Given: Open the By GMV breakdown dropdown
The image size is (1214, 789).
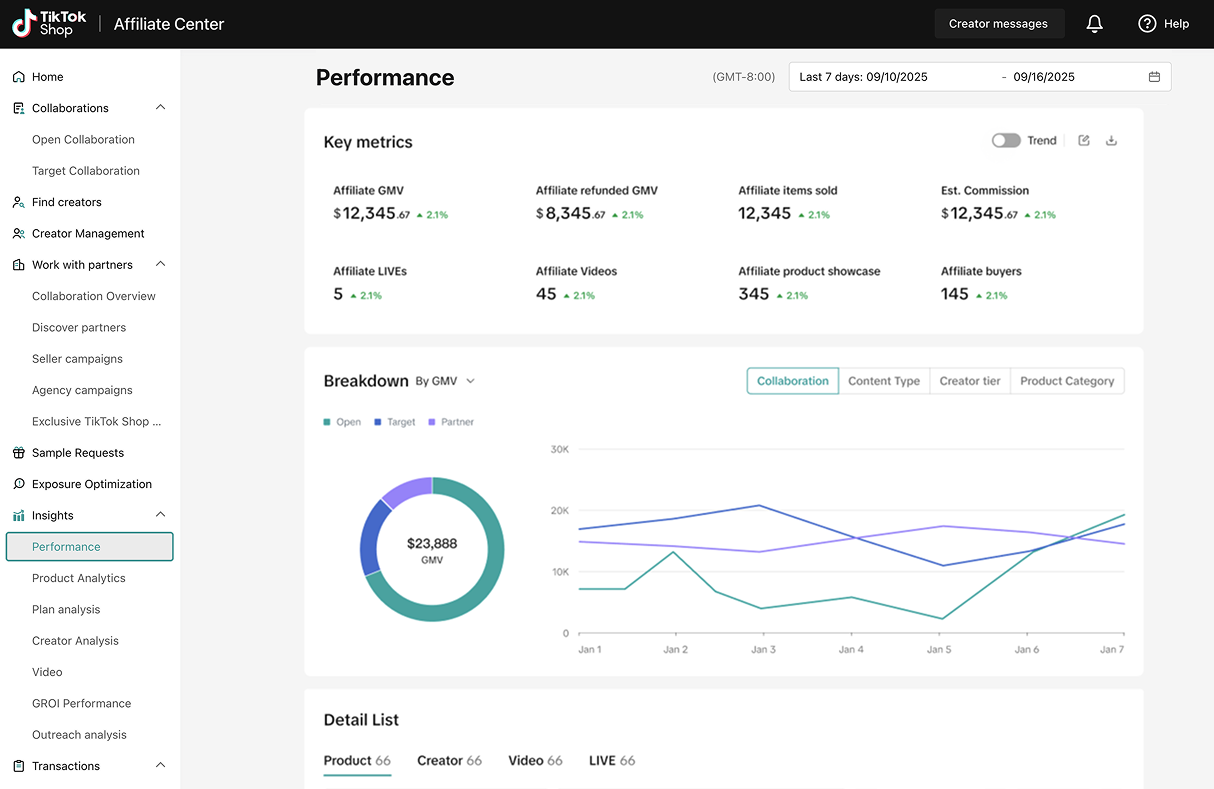Looking at the screenshot, I should coord(446,381).
